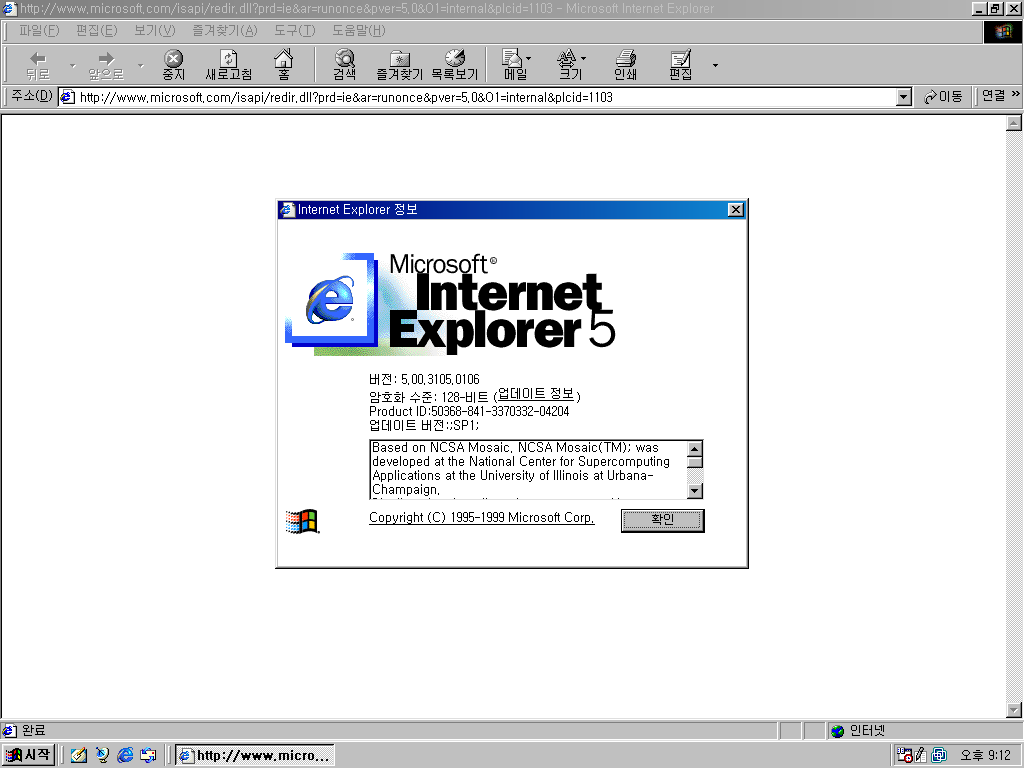Click the page scrollbar up arrow
The image size is (1024, 768).
coord(1014,123)
